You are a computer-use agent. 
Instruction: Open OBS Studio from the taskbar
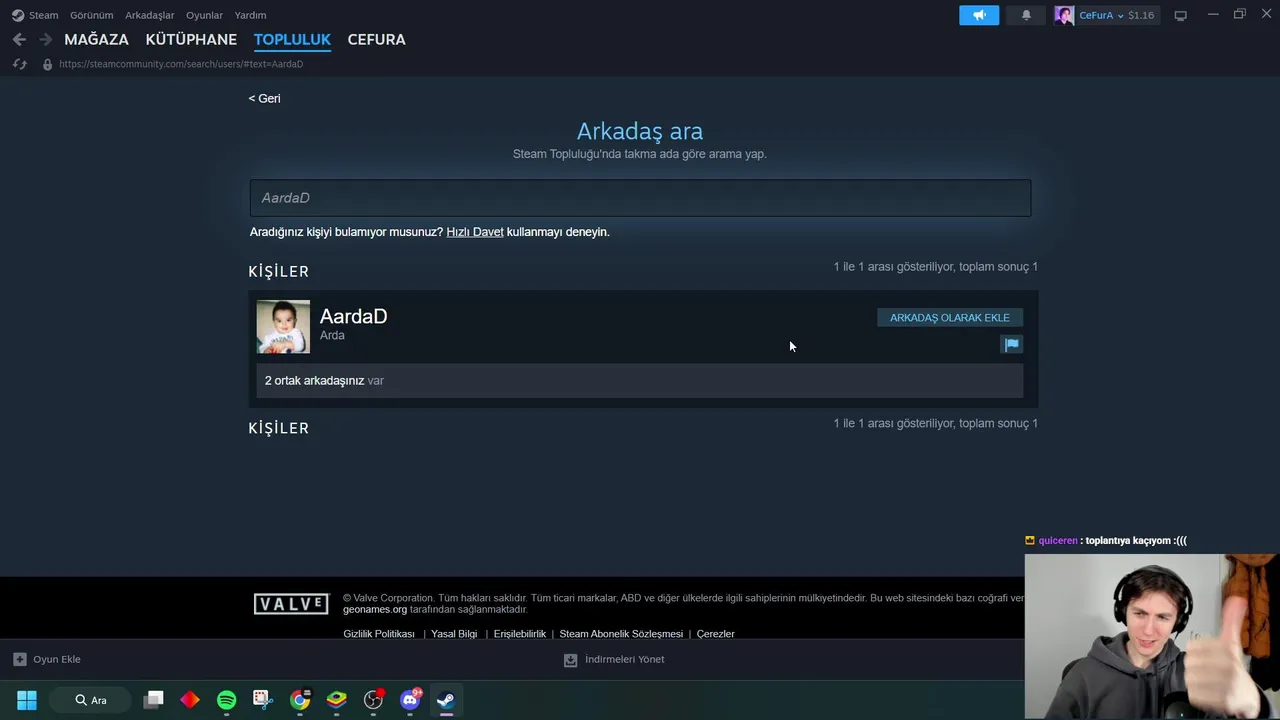click(373, 700)
